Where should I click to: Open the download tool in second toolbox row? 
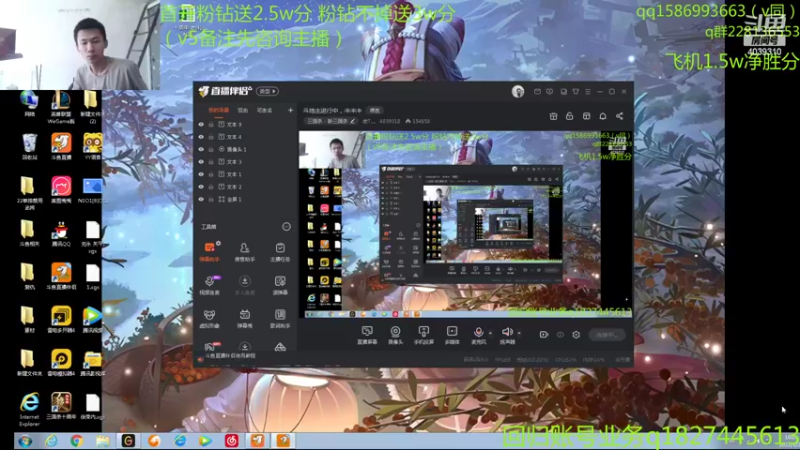point(244,285)
